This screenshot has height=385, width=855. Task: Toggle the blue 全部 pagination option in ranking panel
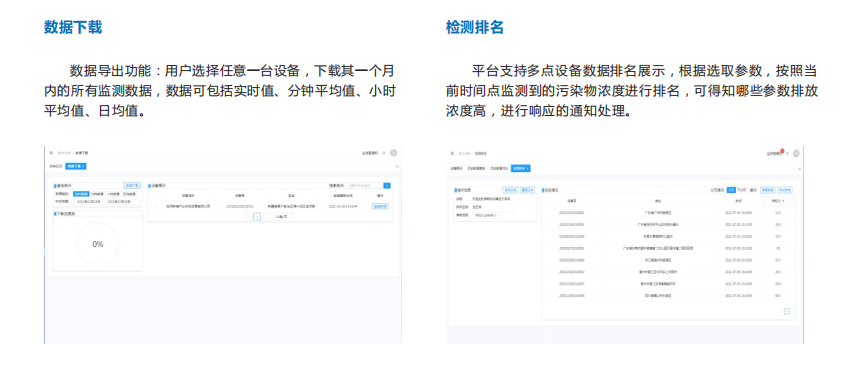pos(731,190)
